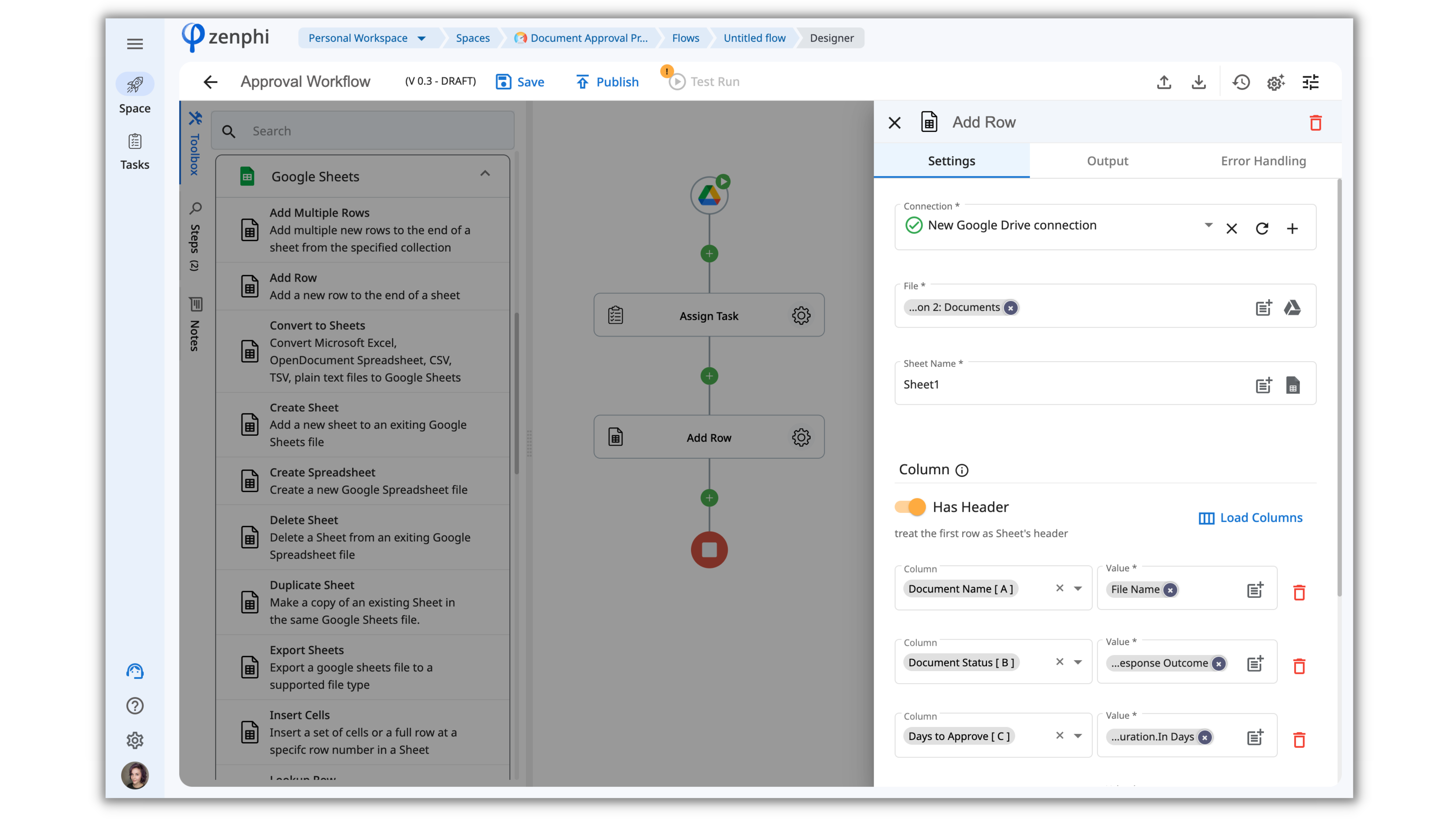
Task: Click the version history clock icon
Action: (x=1241, y=82)
